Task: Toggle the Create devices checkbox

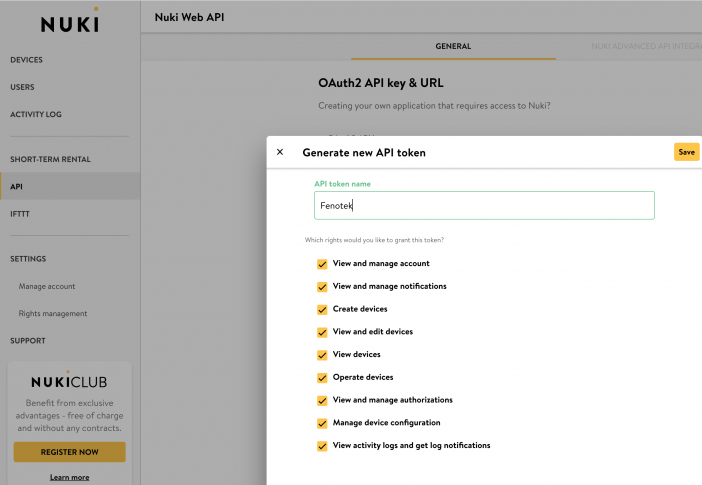Action: [322, 309]
